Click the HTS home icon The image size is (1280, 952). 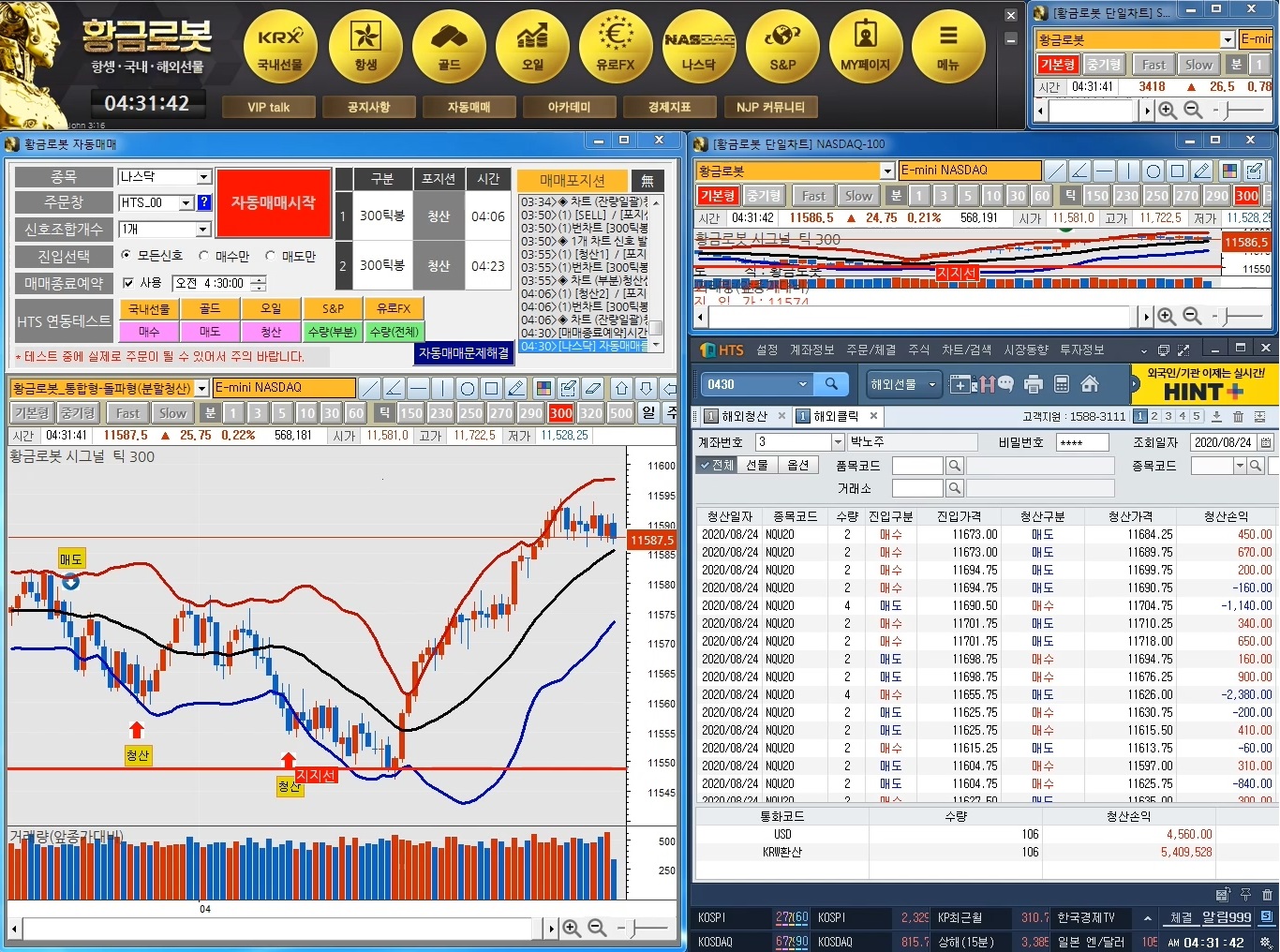click(x=1089, y=384)
